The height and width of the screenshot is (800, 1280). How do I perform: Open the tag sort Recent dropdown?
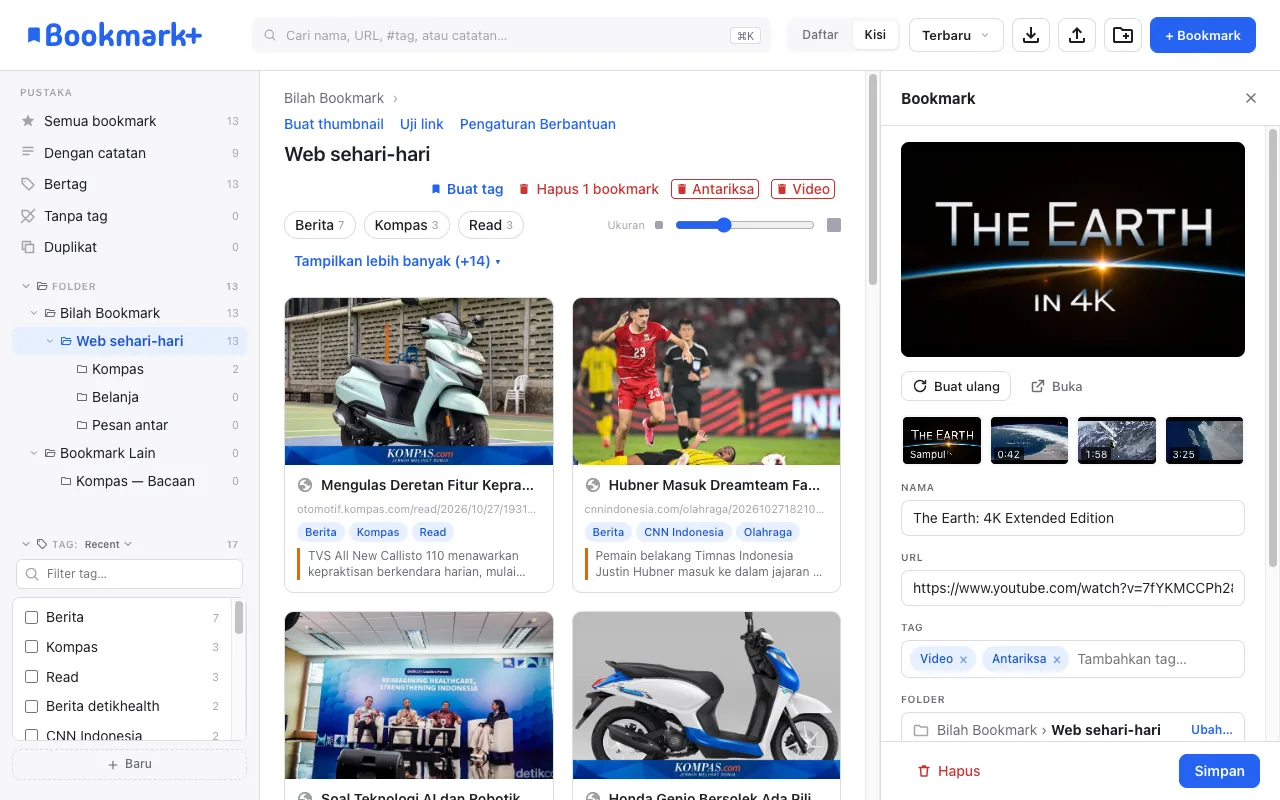pyautogui.click(x=108, y=544)
